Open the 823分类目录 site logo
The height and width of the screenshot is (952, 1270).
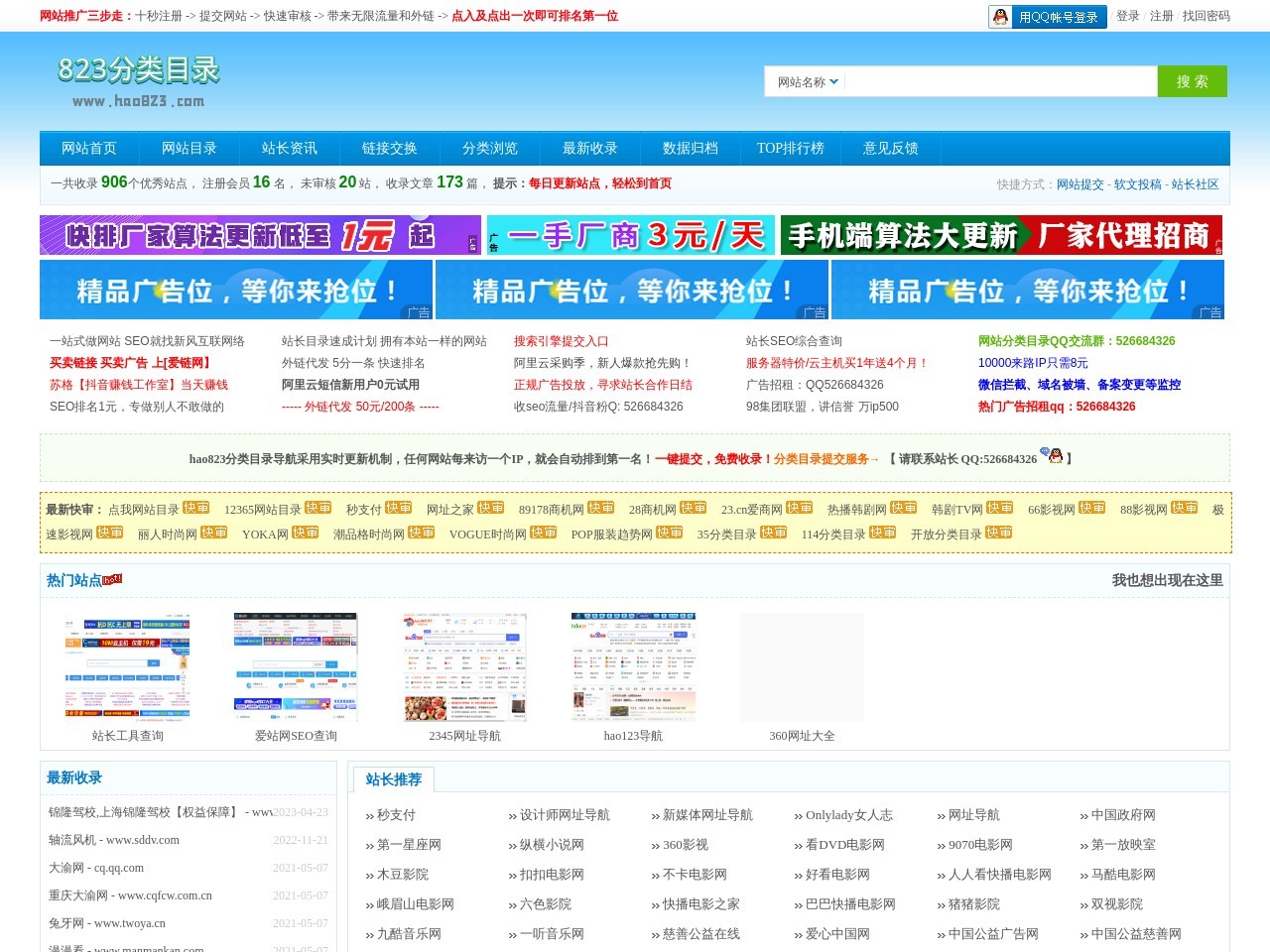pos(139,81)
